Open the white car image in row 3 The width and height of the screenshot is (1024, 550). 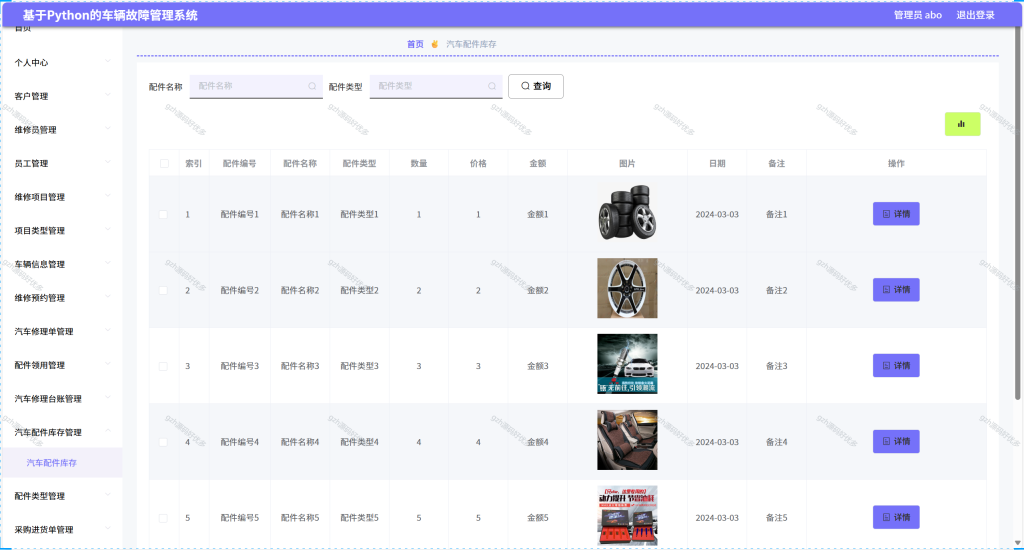pyautogui.click(x=627, y=364)
